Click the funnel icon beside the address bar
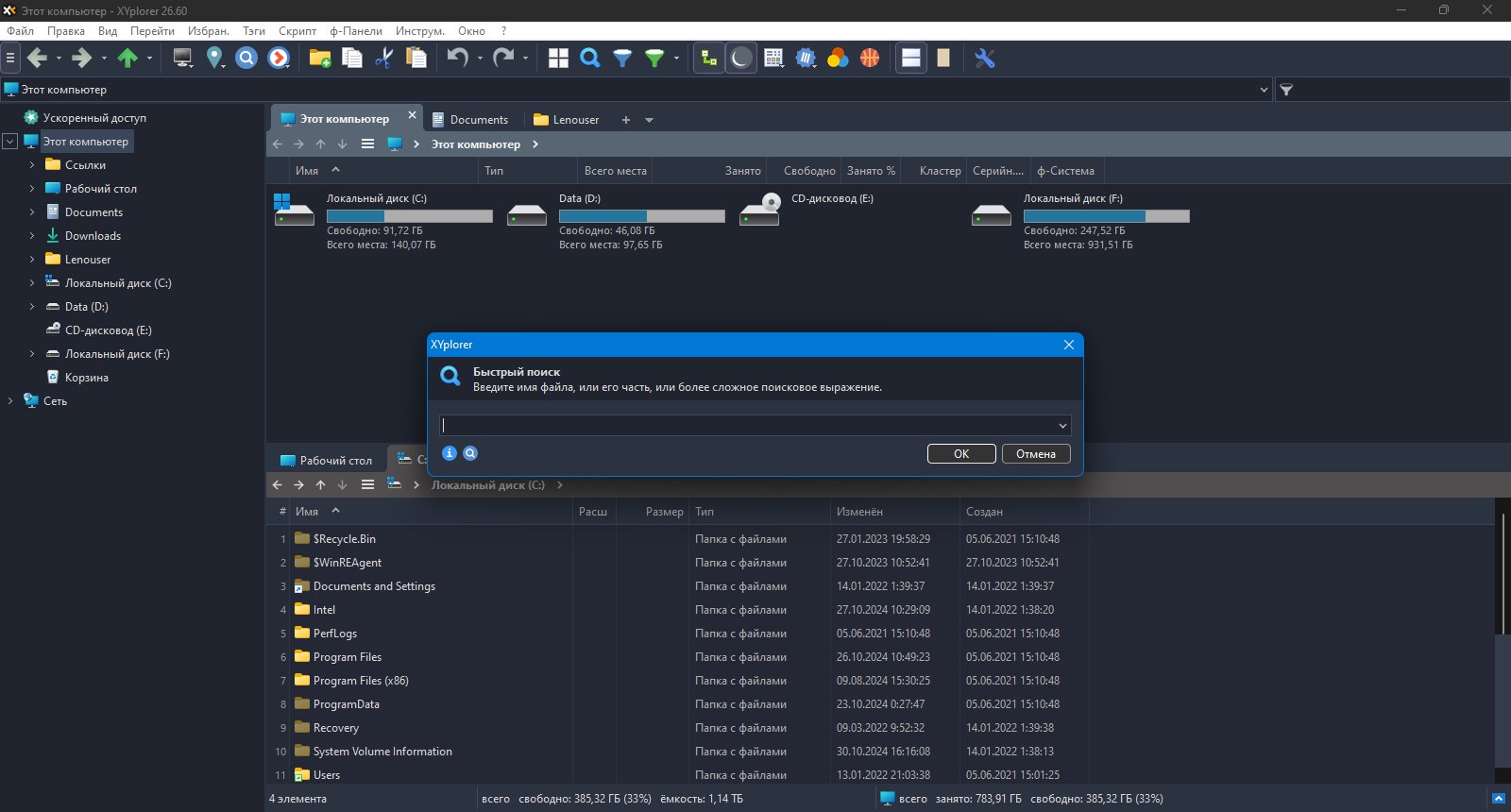 [1286, 90]
